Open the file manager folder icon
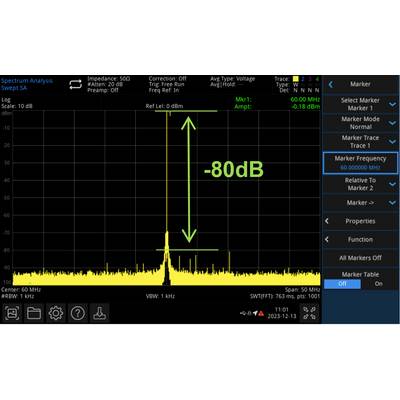This screenshot has height=400, width=400. (34, 313)
